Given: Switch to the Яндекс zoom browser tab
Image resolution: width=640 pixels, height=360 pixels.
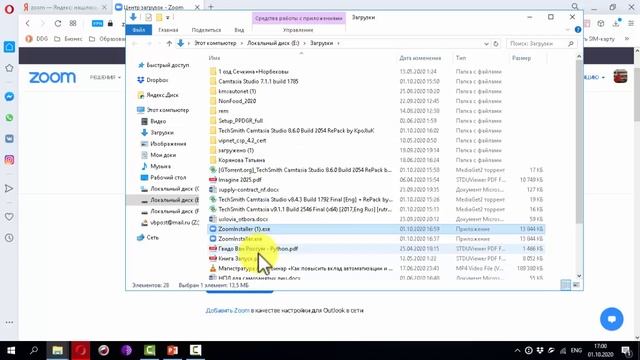Looking at the screenshot, I should pos(64,7).
